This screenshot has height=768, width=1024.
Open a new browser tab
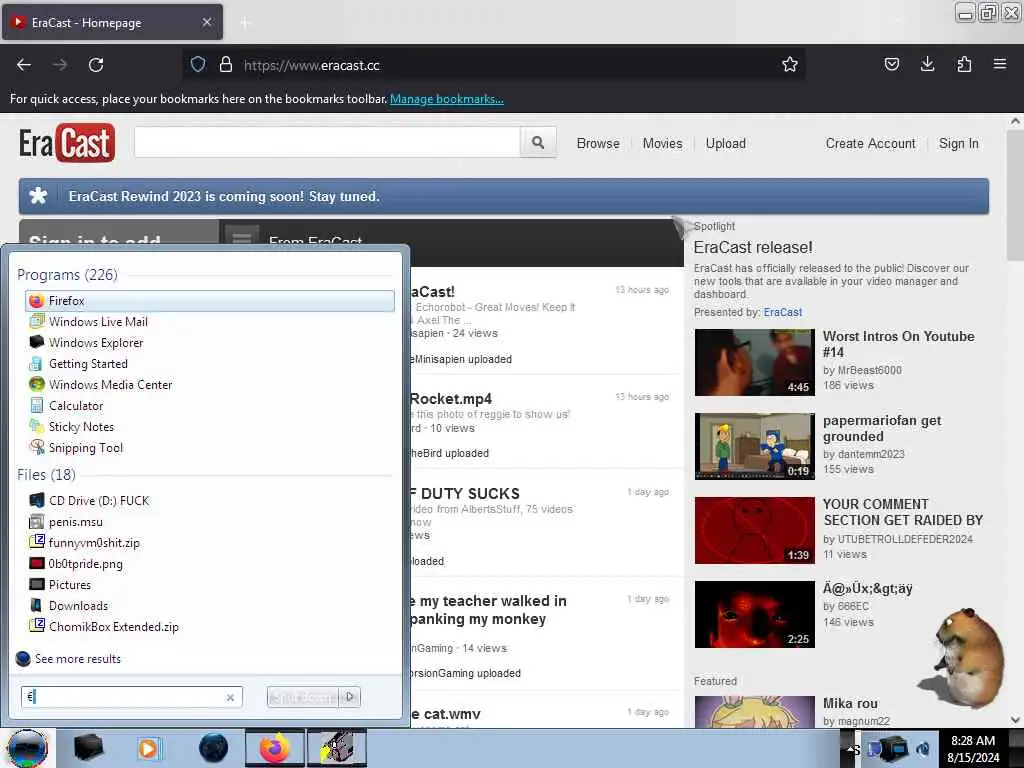245,23
